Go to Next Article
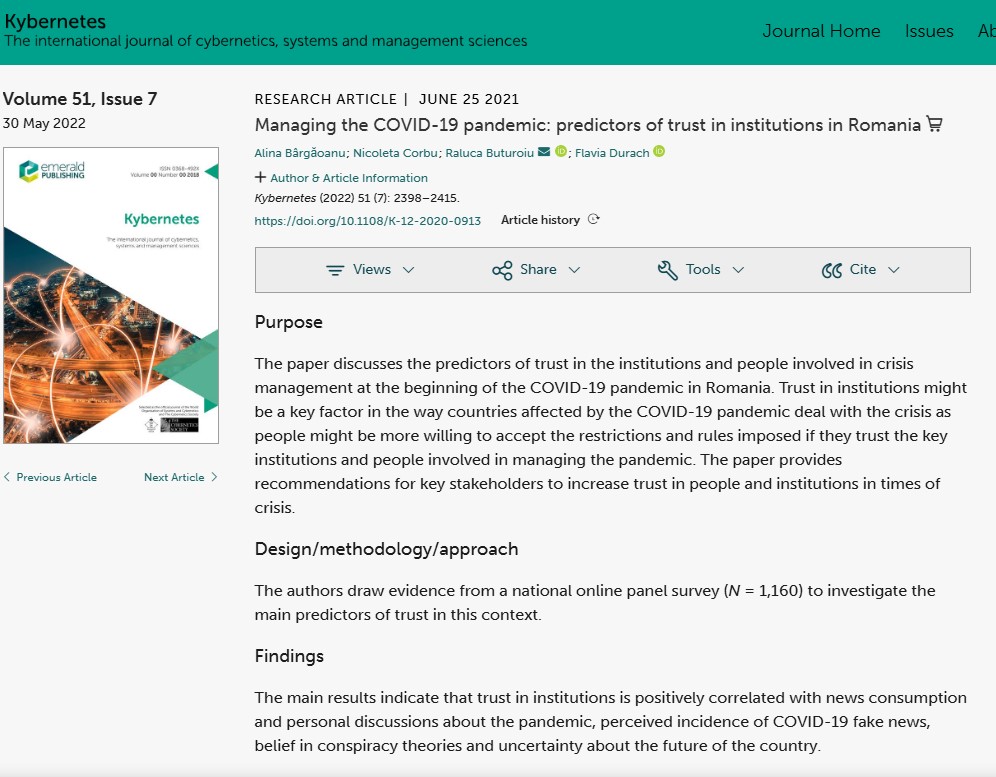The height and width of the screenshot is (777, 996). (x=181, y=477)
